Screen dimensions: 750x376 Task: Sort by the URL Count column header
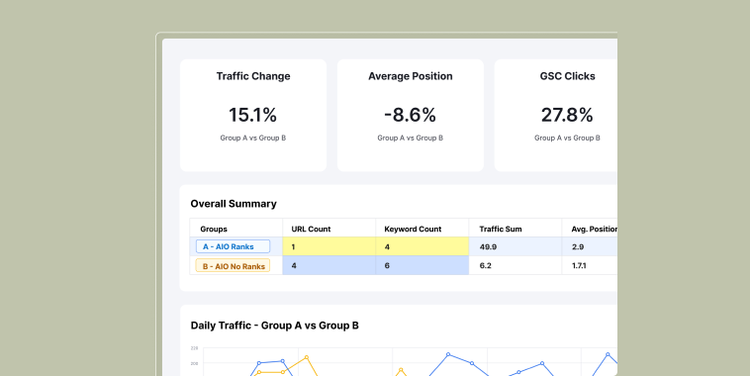tap(311, 229)
